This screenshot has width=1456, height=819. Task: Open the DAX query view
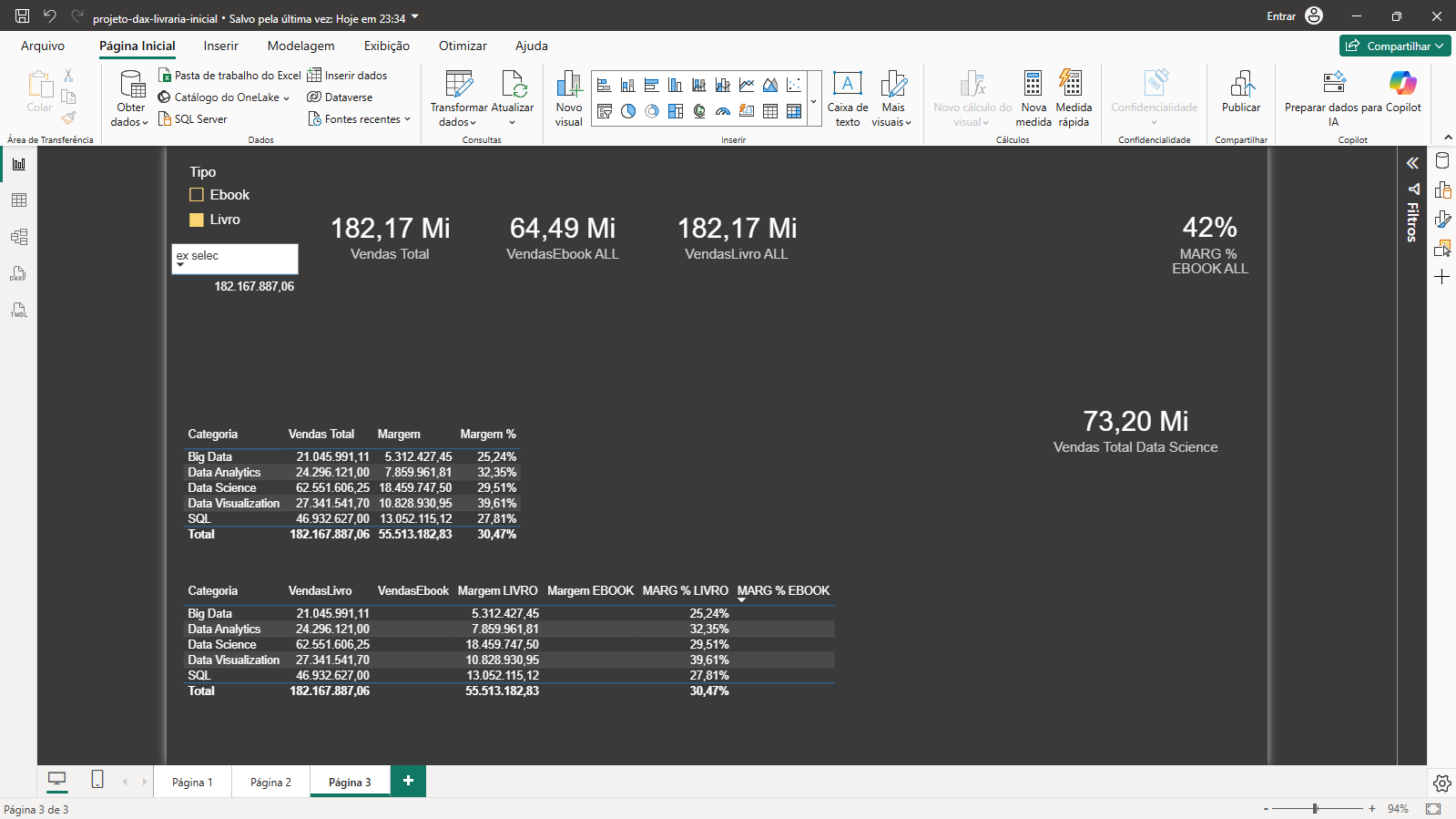pos(19,273)
